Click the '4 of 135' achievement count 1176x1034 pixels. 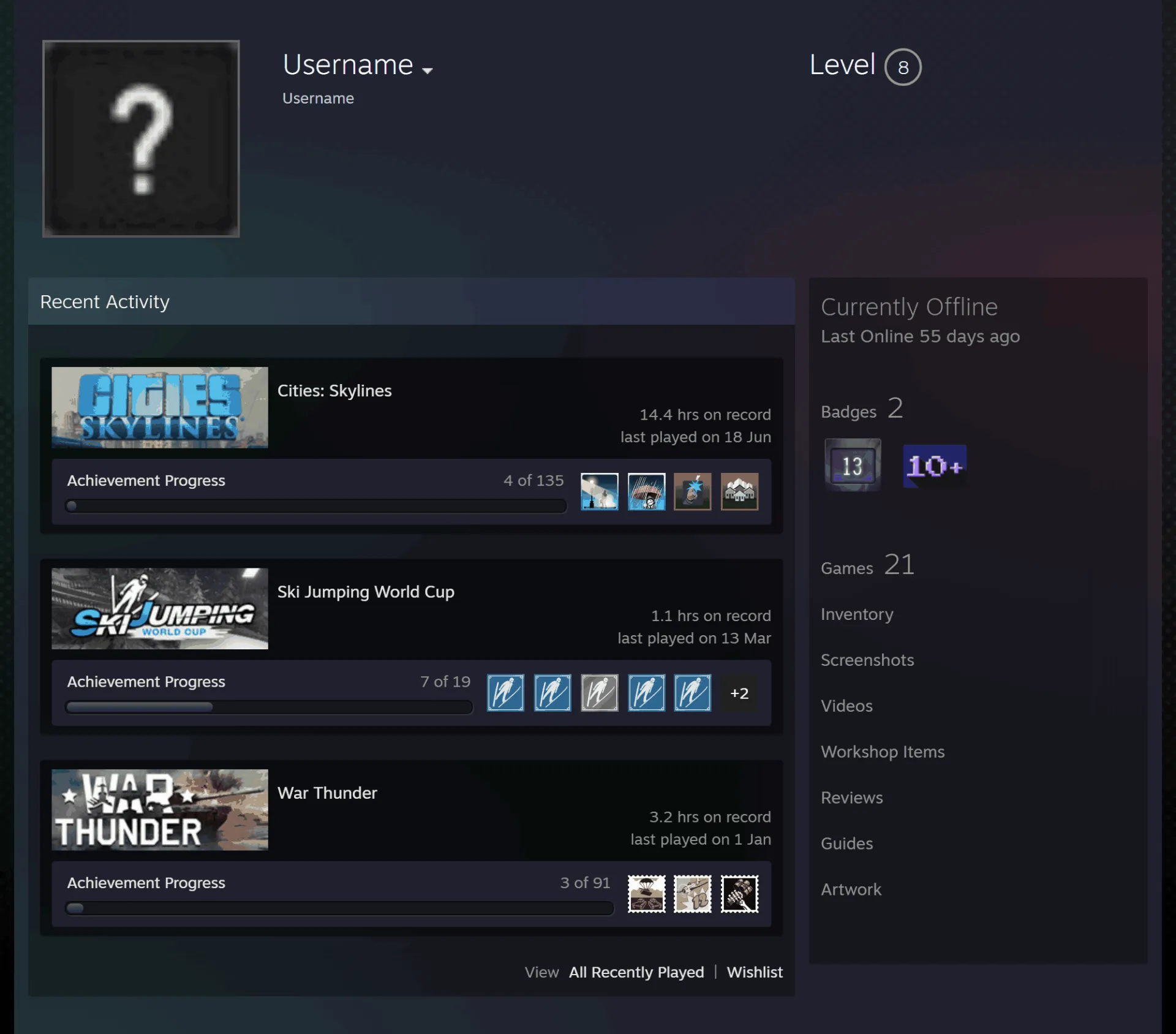(533, 480)
